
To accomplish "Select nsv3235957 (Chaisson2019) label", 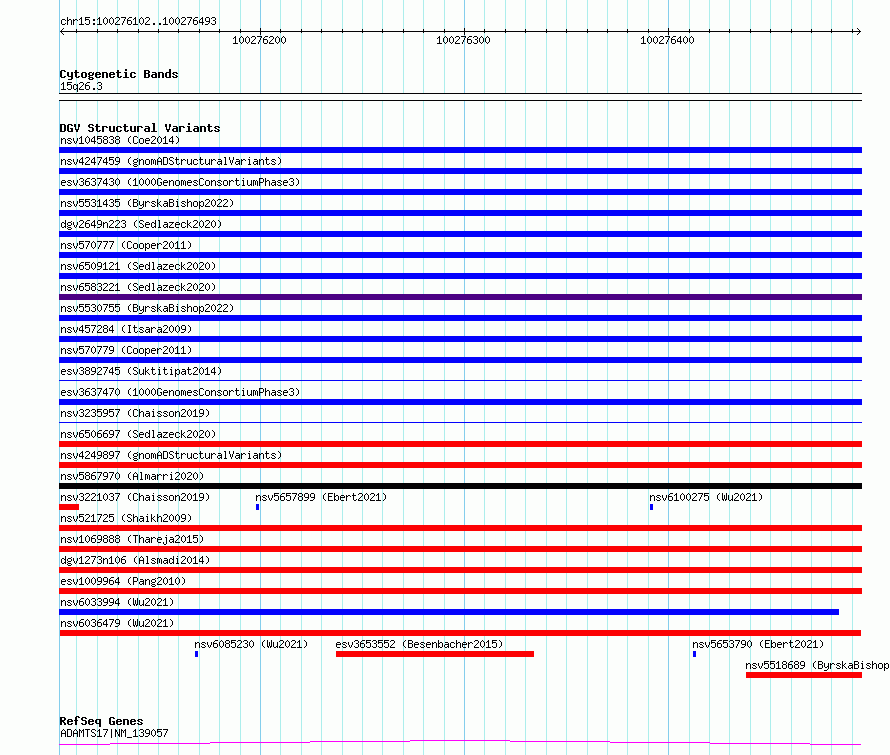I will click(135, 413).
